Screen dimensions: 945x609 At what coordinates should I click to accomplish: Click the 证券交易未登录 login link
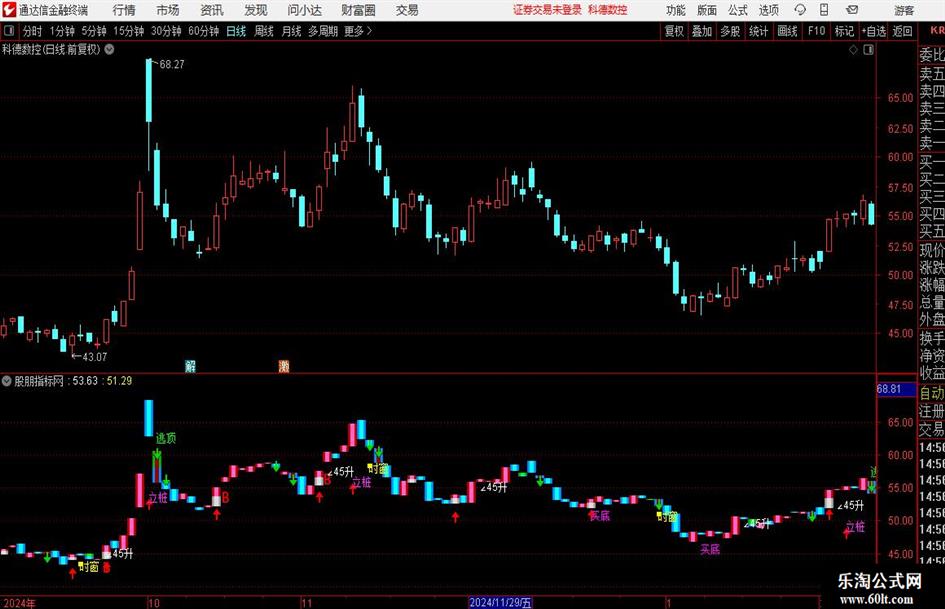547,10
